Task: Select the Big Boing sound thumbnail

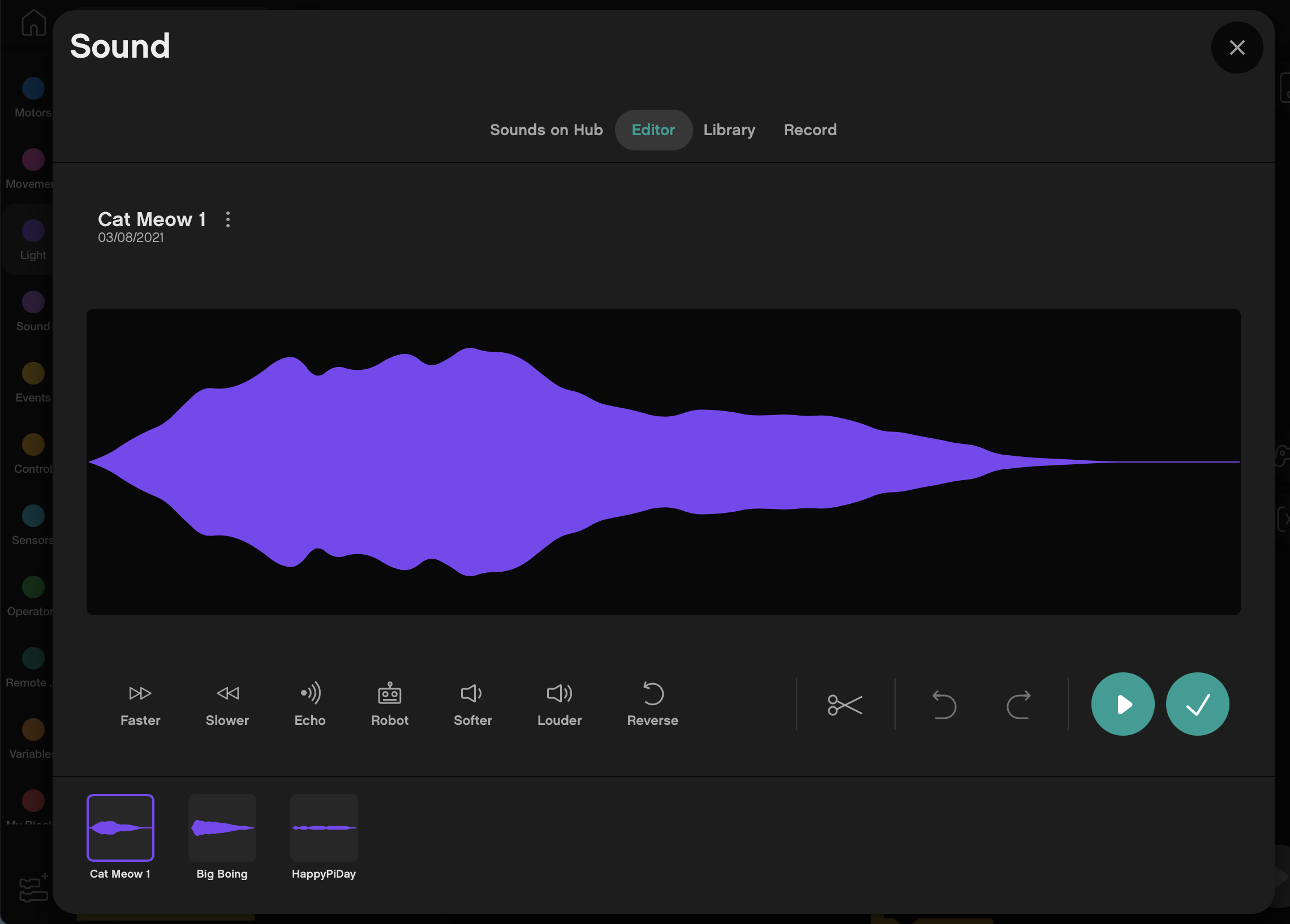Action: 222,827
